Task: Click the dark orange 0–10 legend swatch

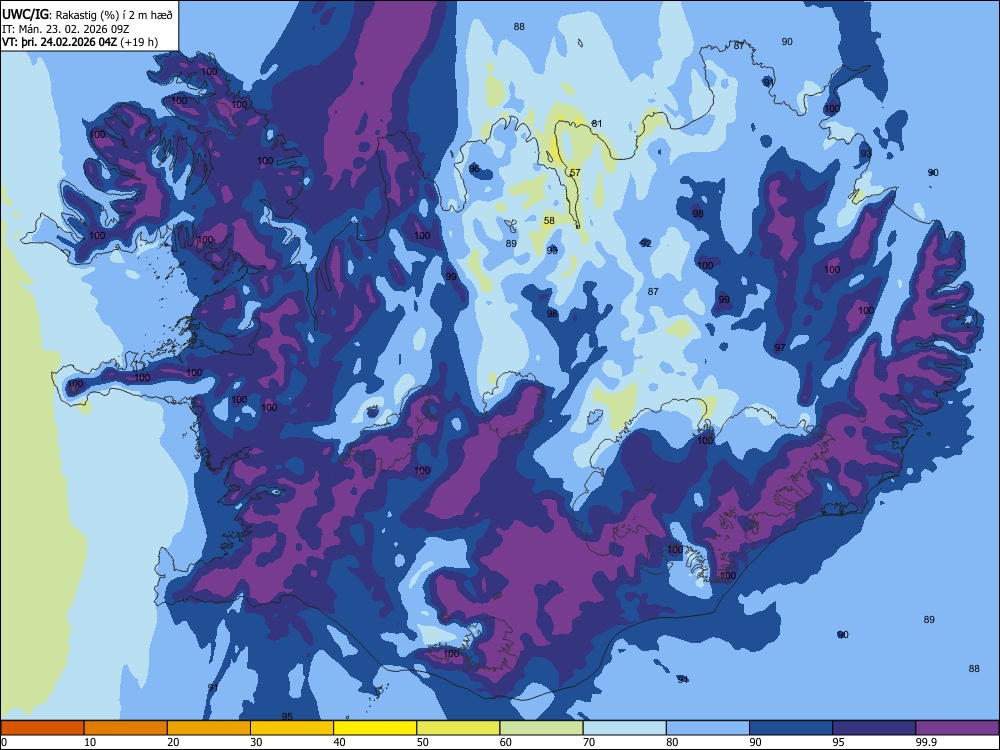Action: click(x=42, y=728)
